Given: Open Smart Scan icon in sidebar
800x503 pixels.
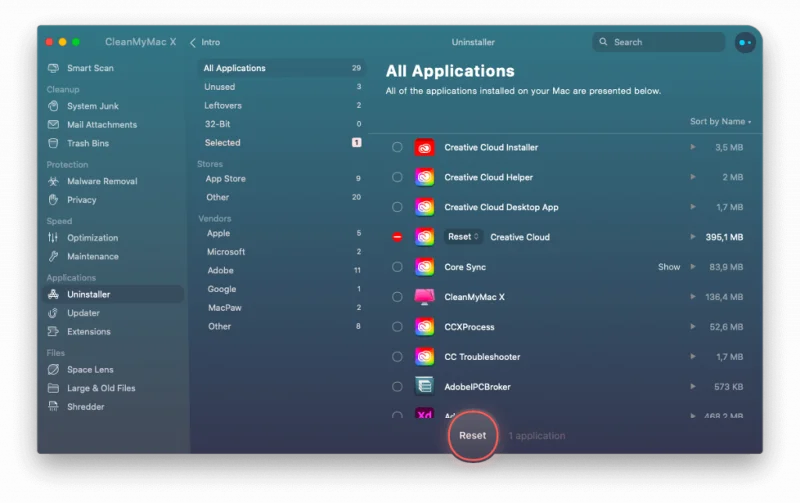Looking at the screenshot, I should tap(53, 68).
